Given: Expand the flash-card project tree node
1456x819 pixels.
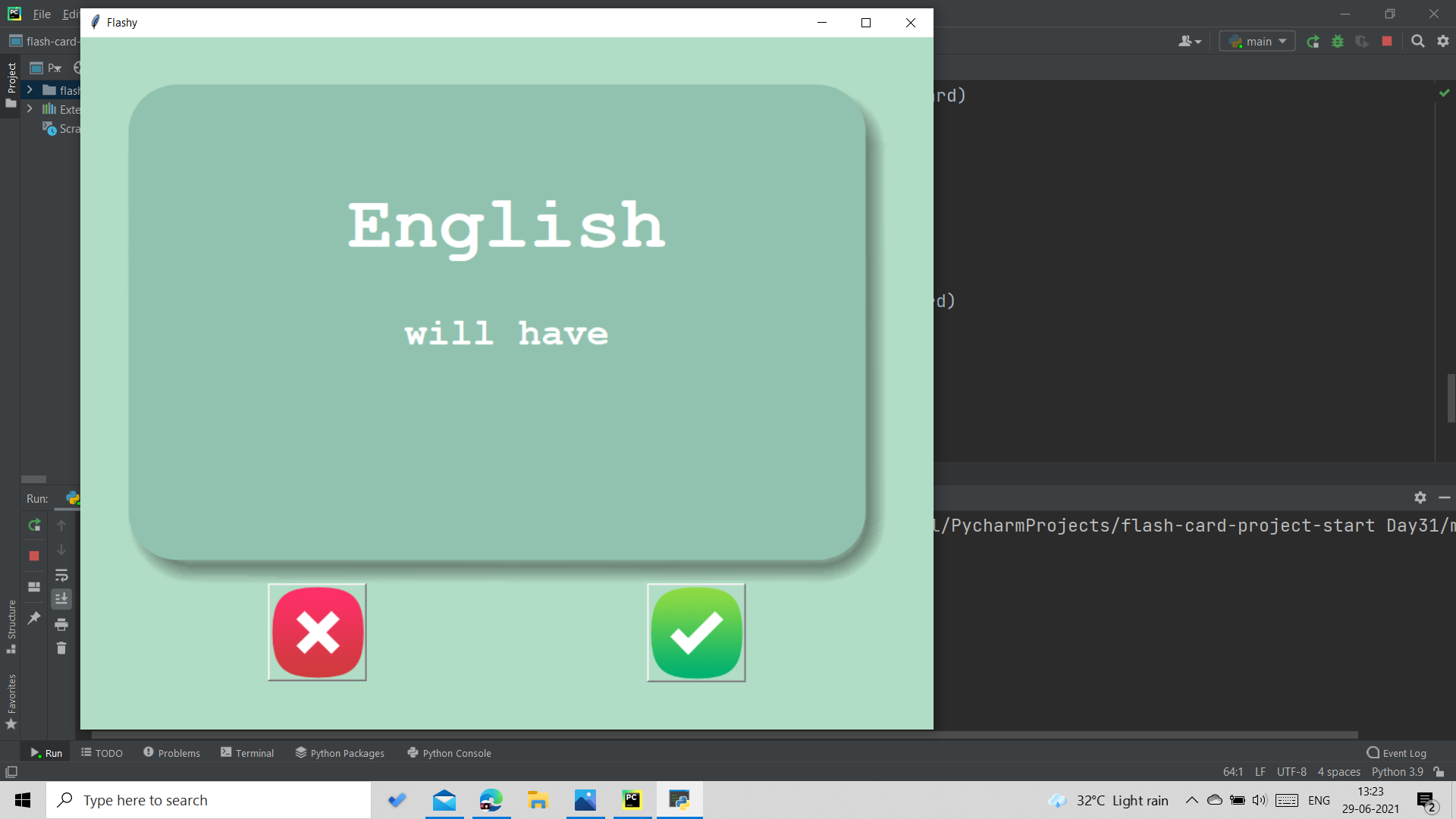Looking at the screenshot, I should click(x=29, y=89).
